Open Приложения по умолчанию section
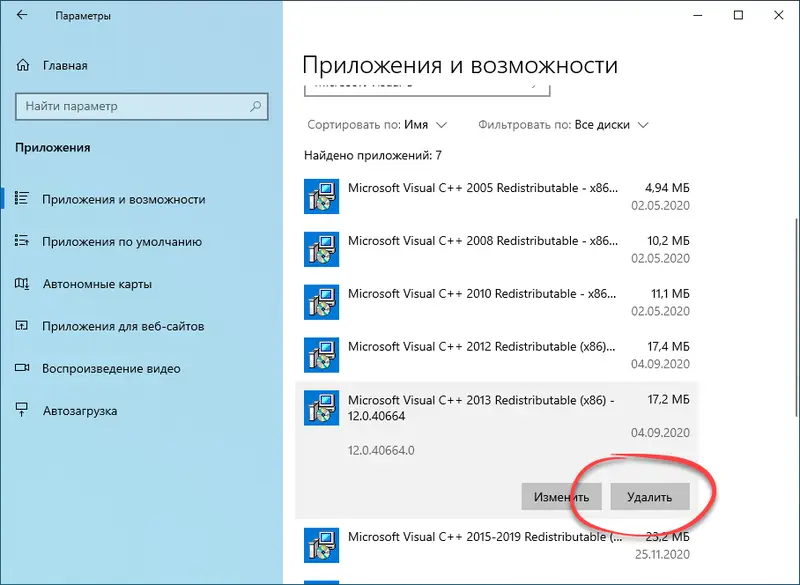The height and width of the screenshot is (585, 800). (141, 241)
